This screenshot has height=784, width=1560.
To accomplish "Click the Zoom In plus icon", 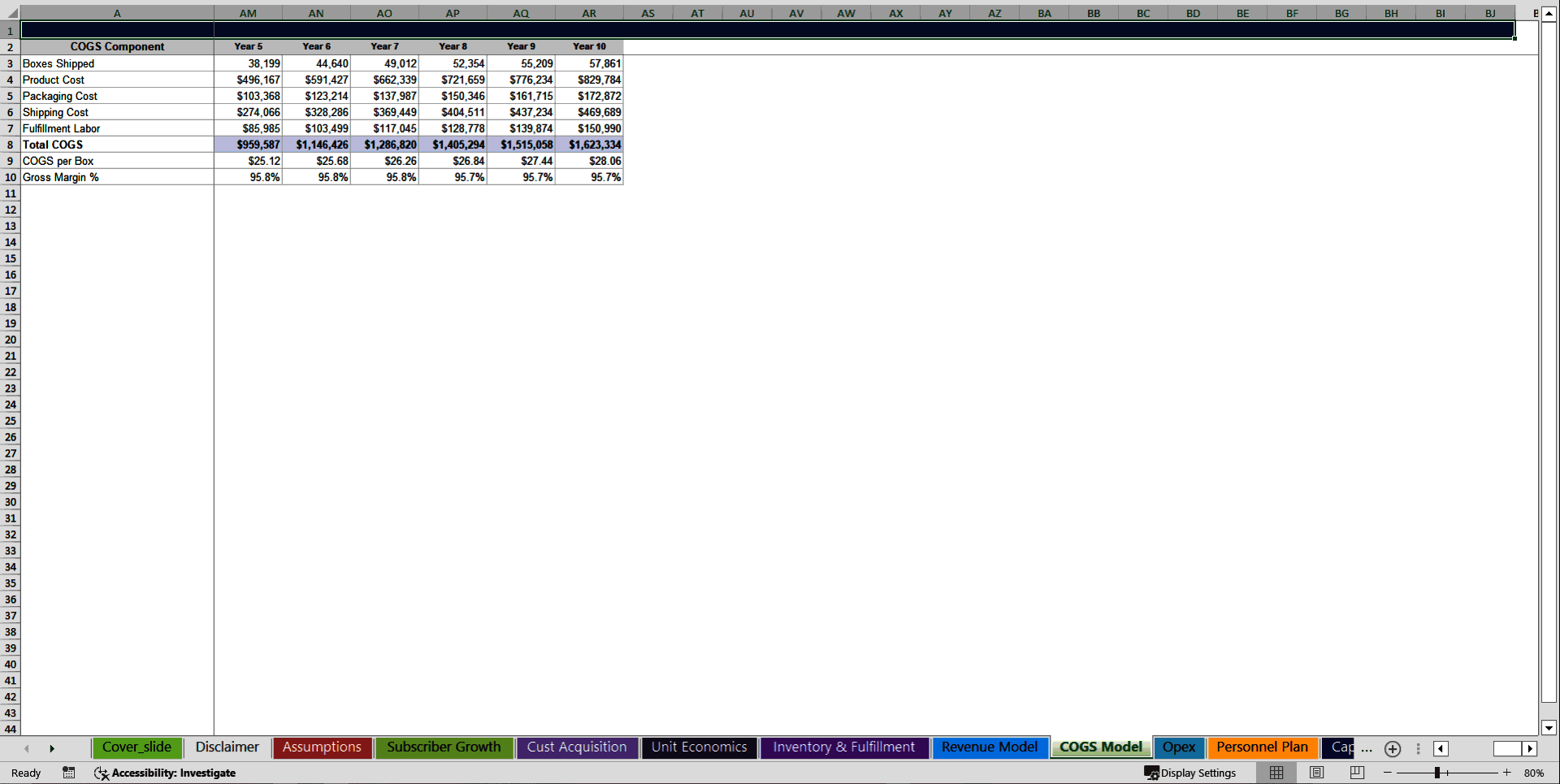I will [x=1506, y=773].
